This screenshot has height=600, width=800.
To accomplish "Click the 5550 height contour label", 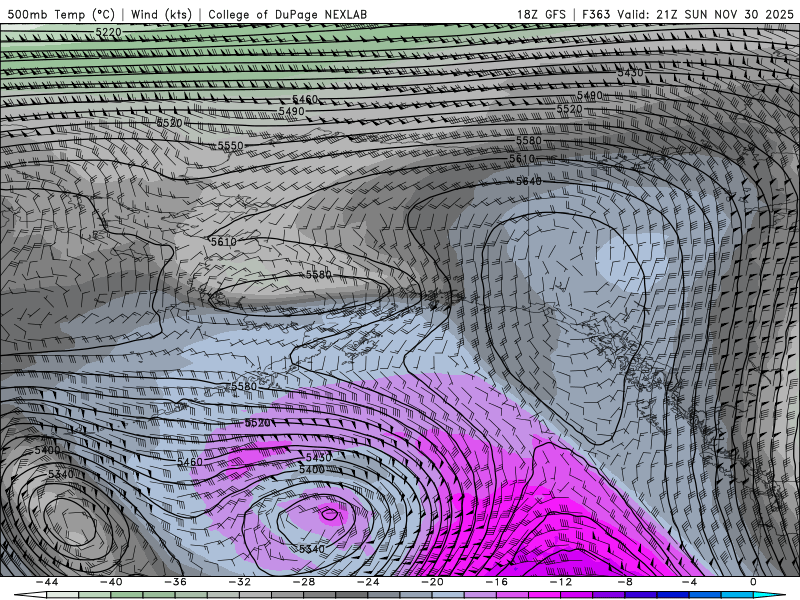I will pos(231,146).
